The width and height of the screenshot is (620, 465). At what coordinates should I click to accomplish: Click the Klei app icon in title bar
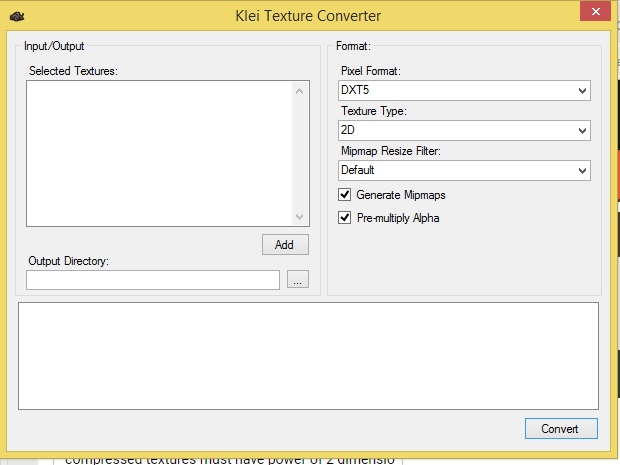tap(17, 16)
